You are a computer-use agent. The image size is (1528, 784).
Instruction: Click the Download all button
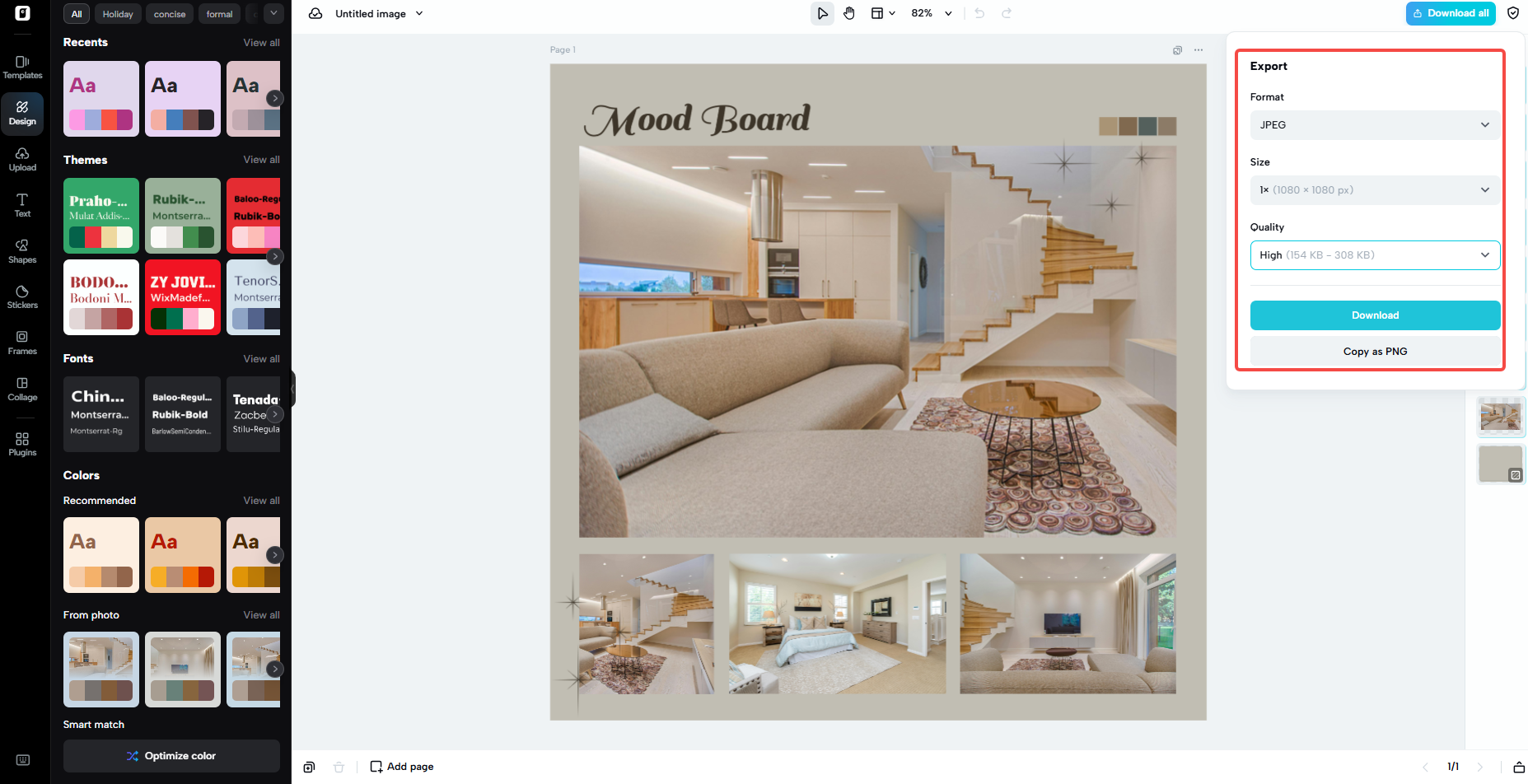tap(1451, 13)
